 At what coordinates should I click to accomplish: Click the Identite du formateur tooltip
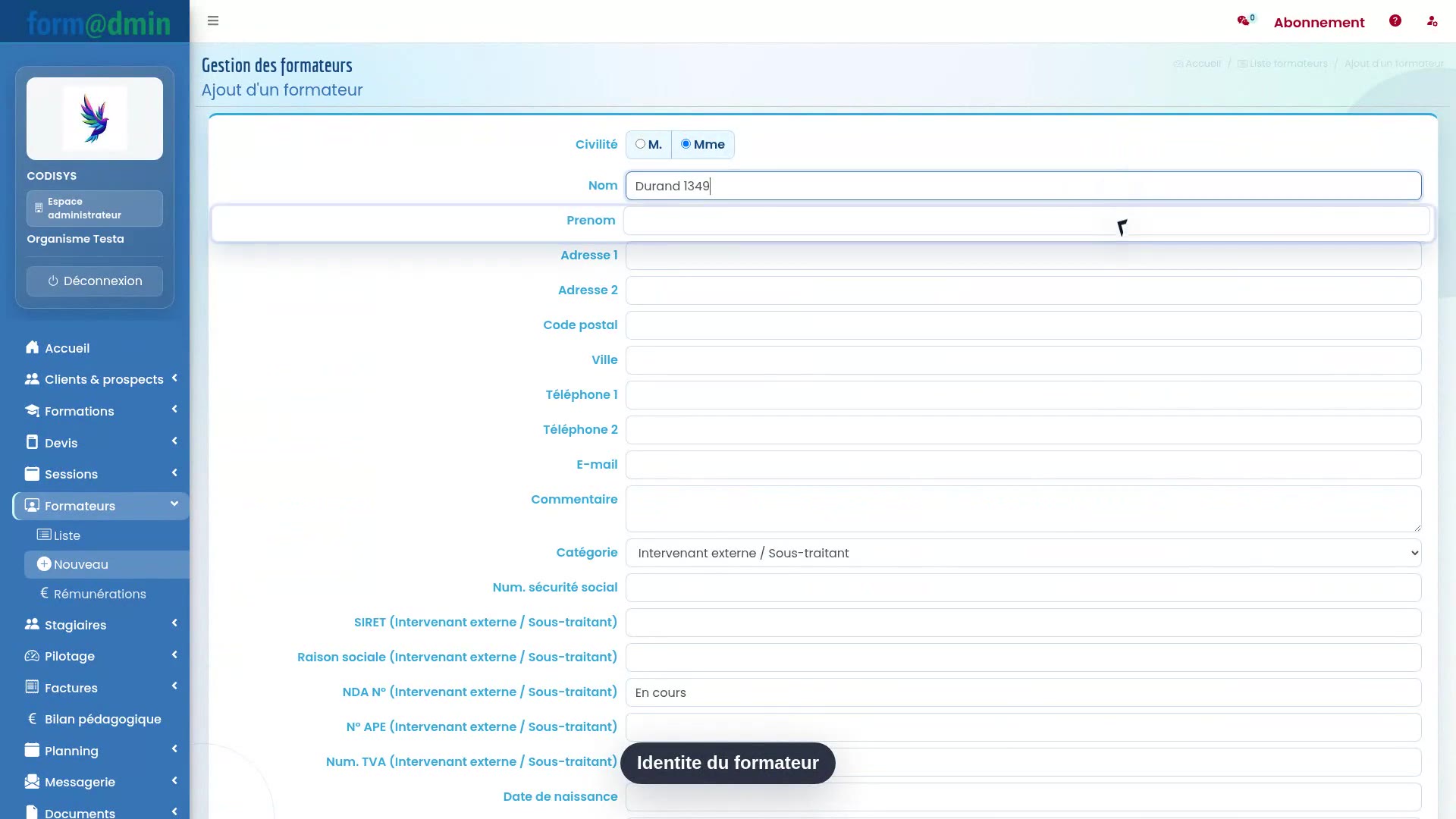point(728,763)
